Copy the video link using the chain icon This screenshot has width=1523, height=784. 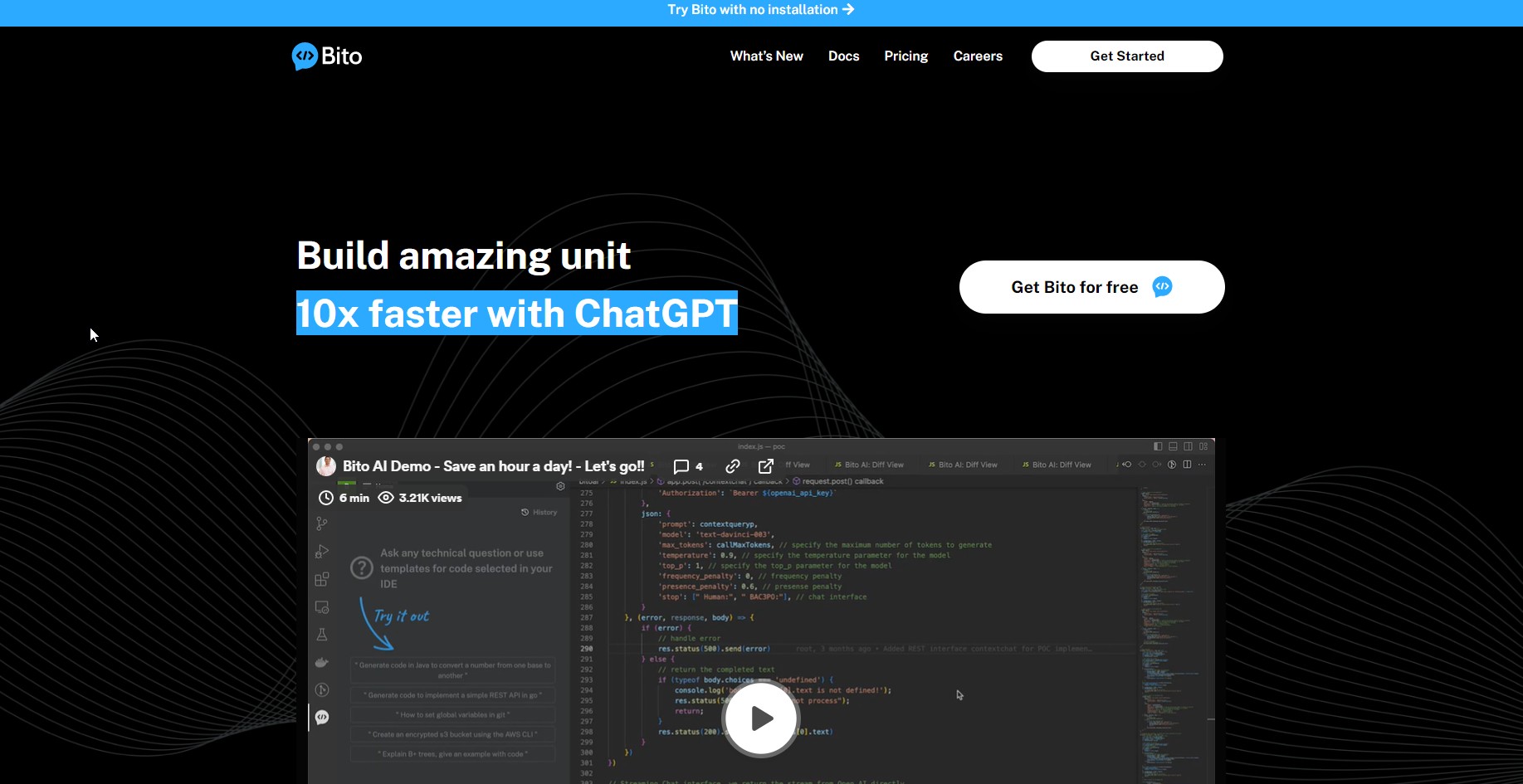(732, 466)
